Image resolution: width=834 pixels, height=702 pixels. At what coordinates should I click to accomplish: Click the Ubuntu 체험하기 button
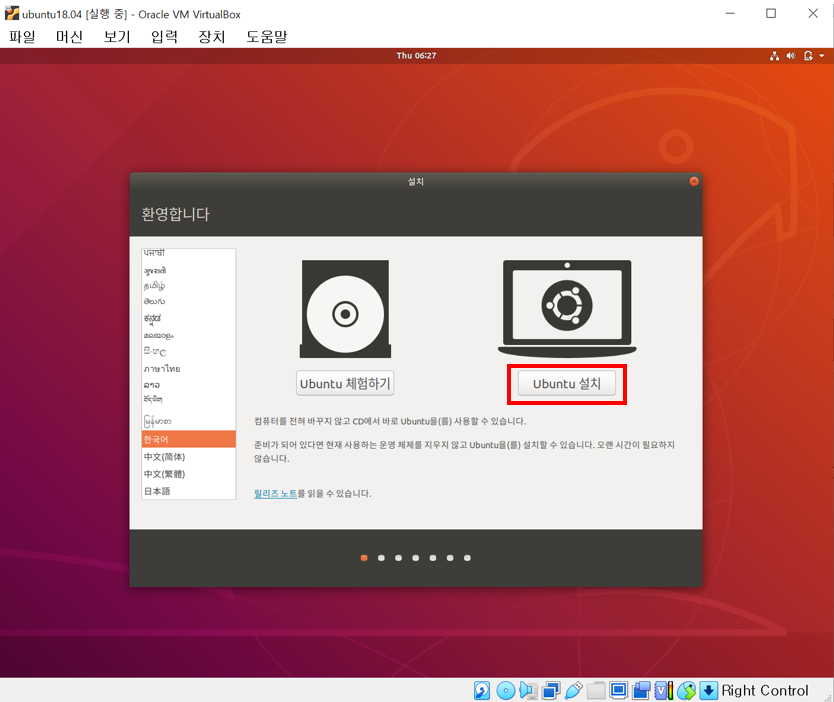[x=345, y=383]
